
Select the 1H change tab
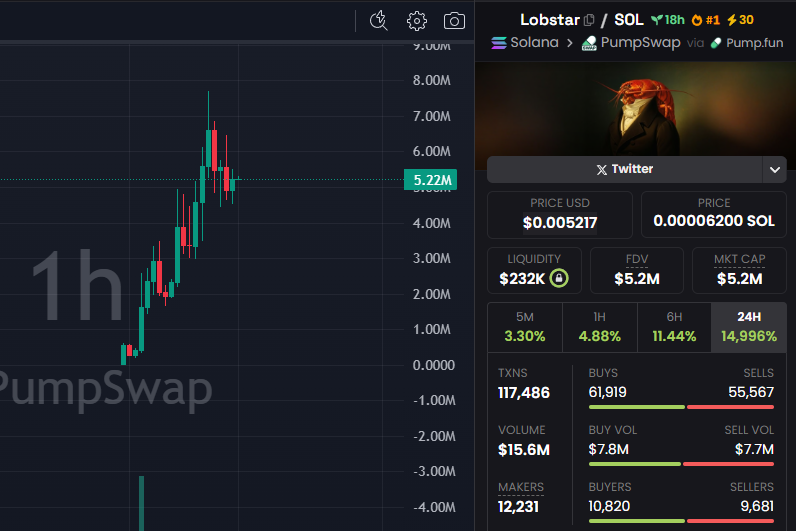tap(600, 327)
